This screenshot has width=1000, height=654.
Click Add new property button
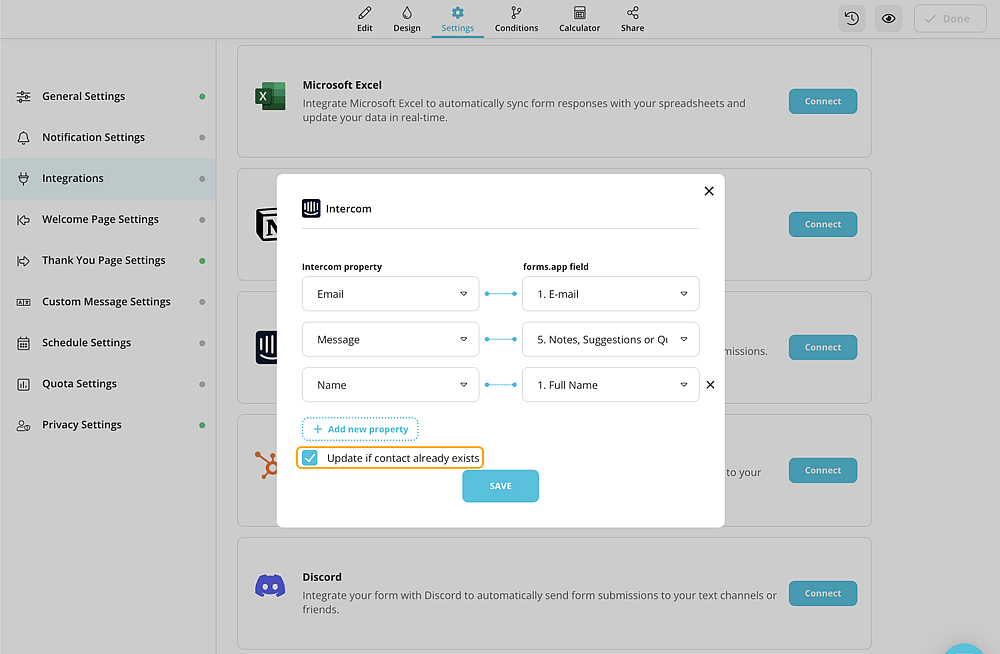[360, 429]
